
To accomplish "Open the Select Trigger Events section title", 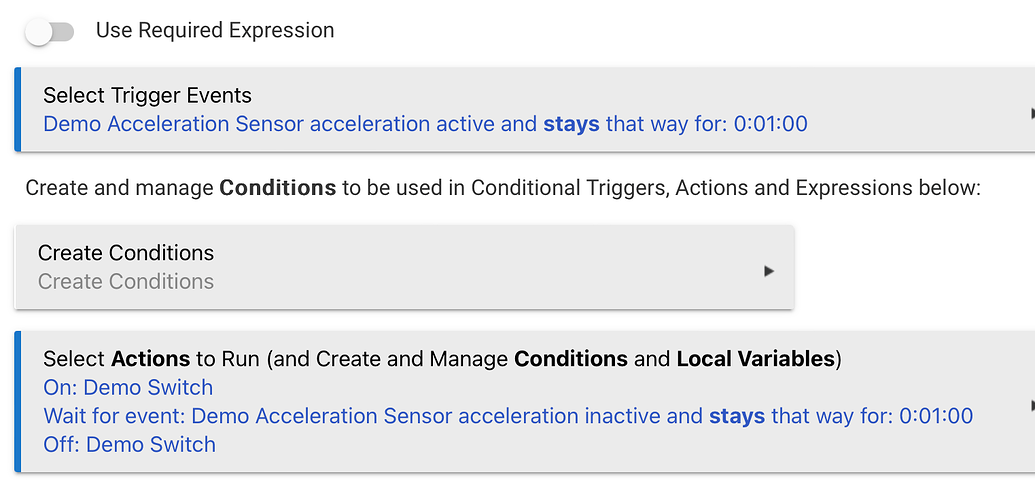I will click(147, 96).
